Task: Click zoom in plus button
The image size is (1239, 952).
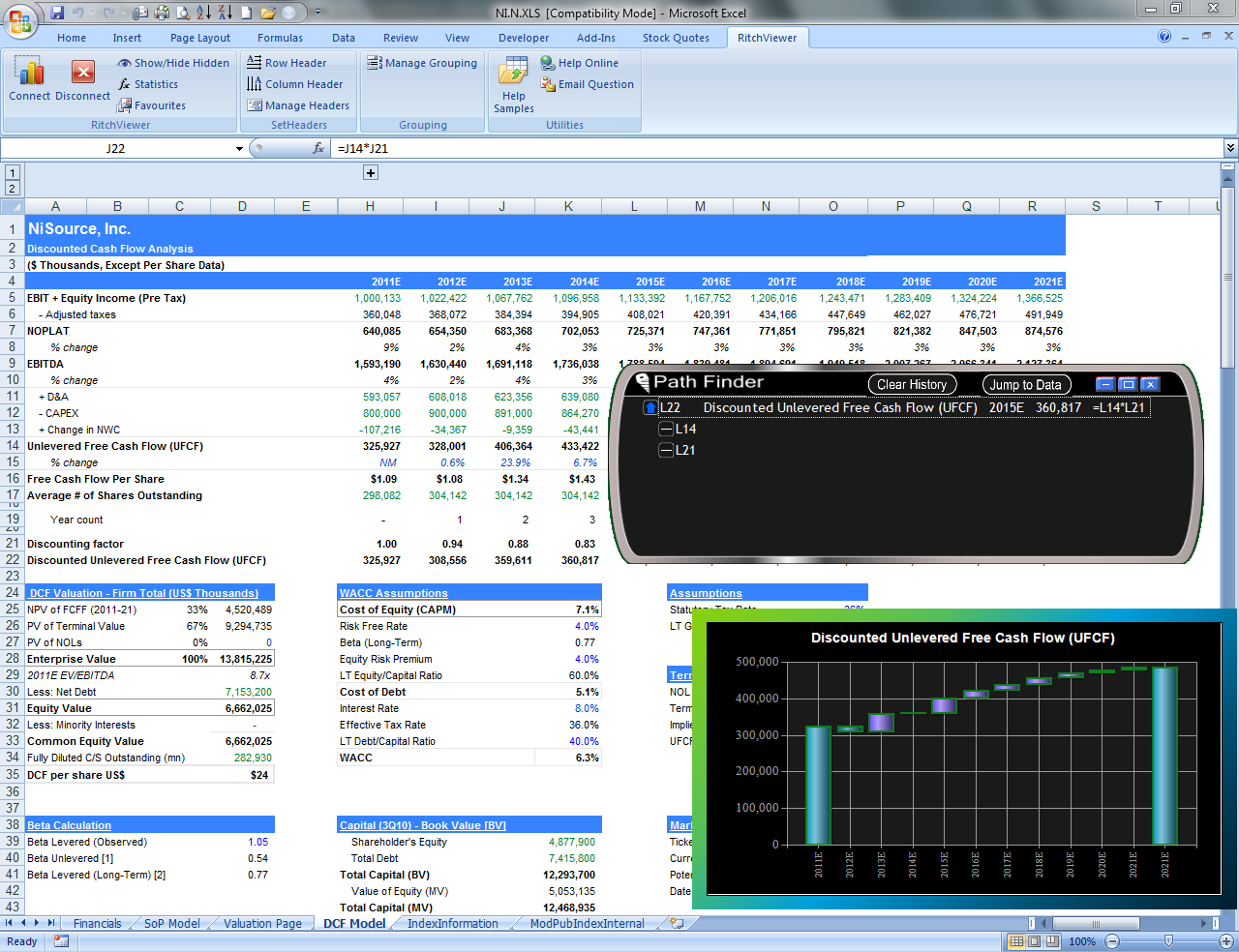Action: point(1225,941)
